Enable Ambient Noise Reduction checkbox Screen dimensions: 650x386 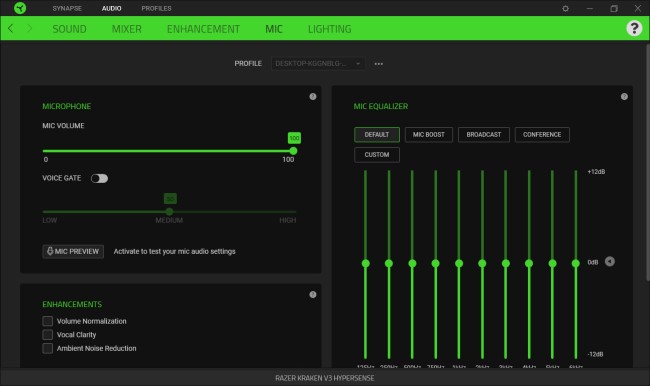[48, 348]
